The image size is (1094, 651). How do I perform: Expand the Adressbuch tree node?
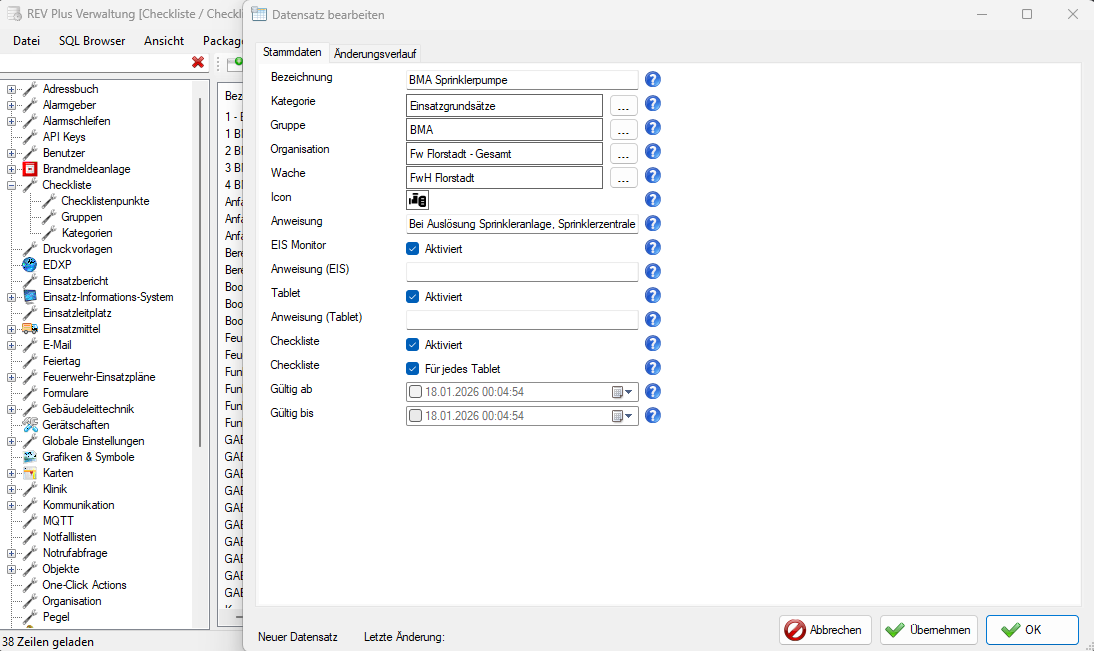point(10,89)
